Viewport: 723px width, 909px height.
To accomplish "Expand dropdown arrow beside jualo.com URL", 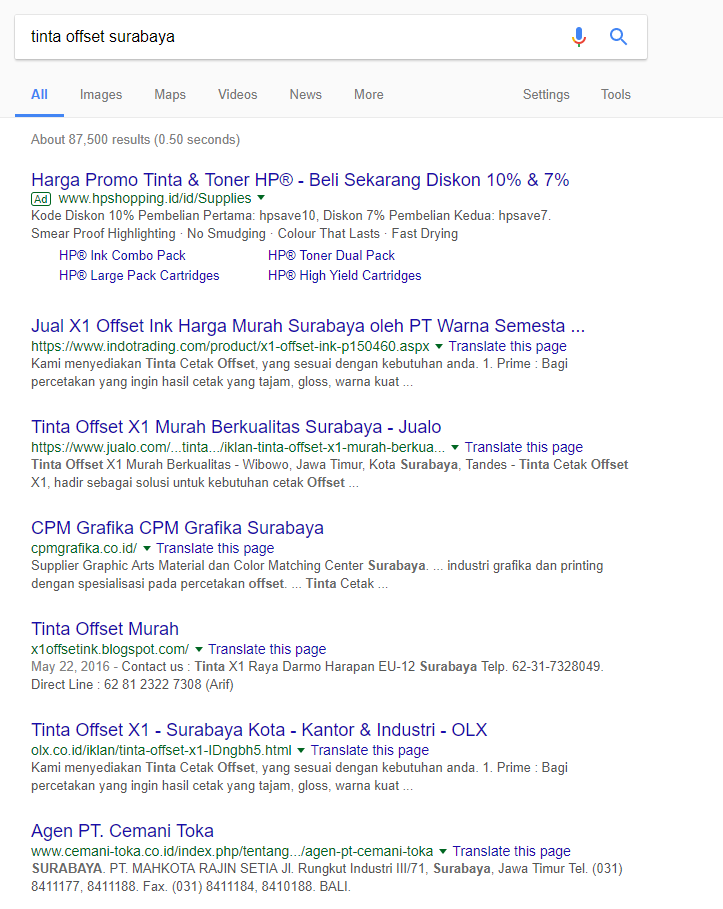I will (455, 447).
